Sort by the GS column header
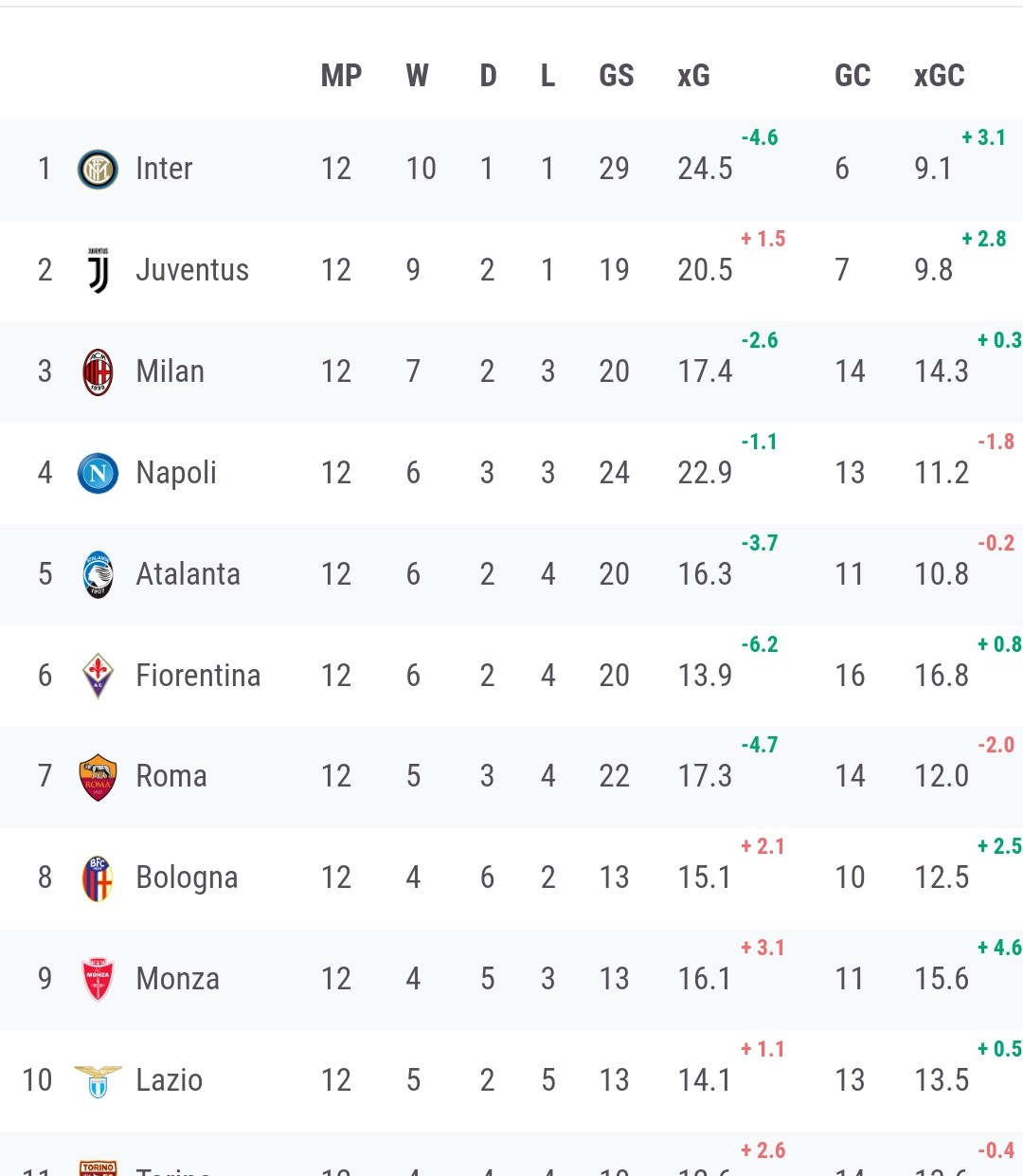Viewport: 1023px width, 1176px height. click(x=616, y=76)
